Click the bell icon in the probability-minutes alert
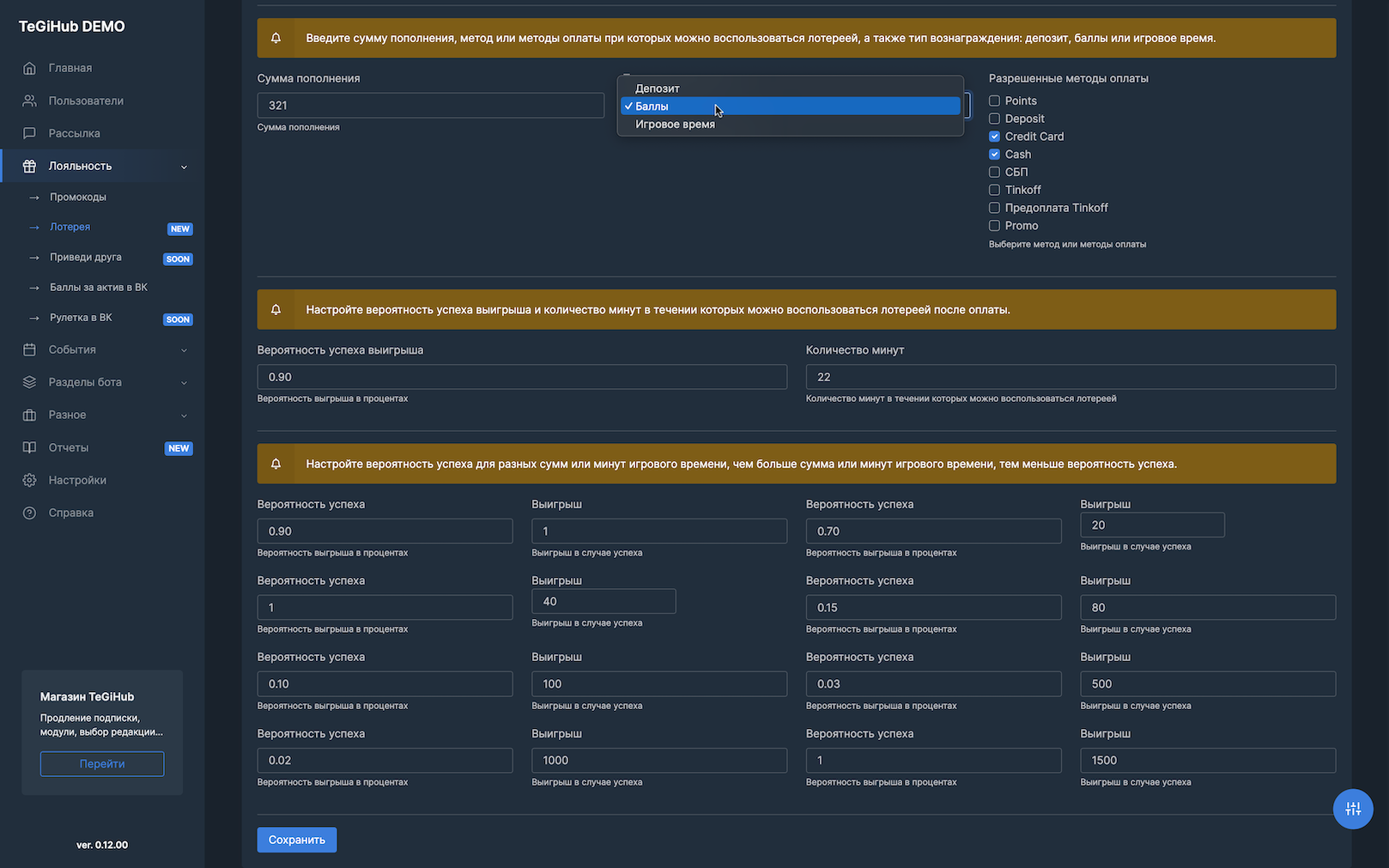Screen dimensions: 1389x868 276,309
